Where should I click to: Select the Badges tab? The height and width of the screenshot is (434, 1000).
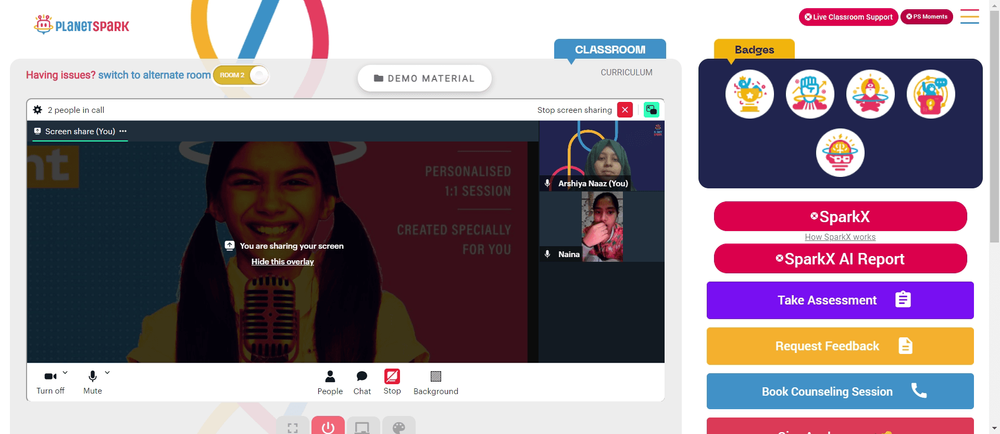click(754, 50)
